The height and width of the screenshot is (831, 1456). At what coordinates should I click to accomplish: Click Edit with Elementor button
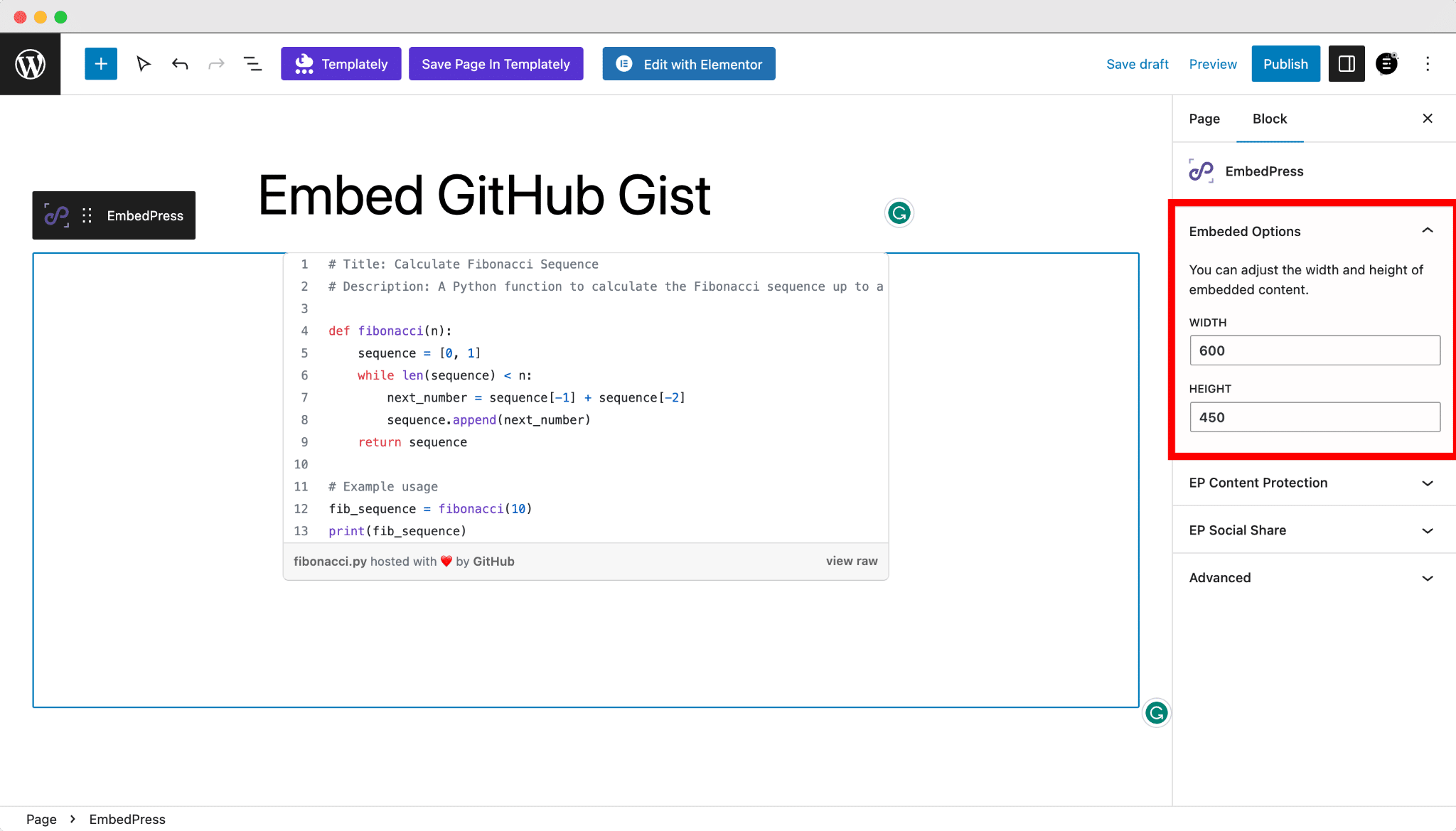click(689, 64)
